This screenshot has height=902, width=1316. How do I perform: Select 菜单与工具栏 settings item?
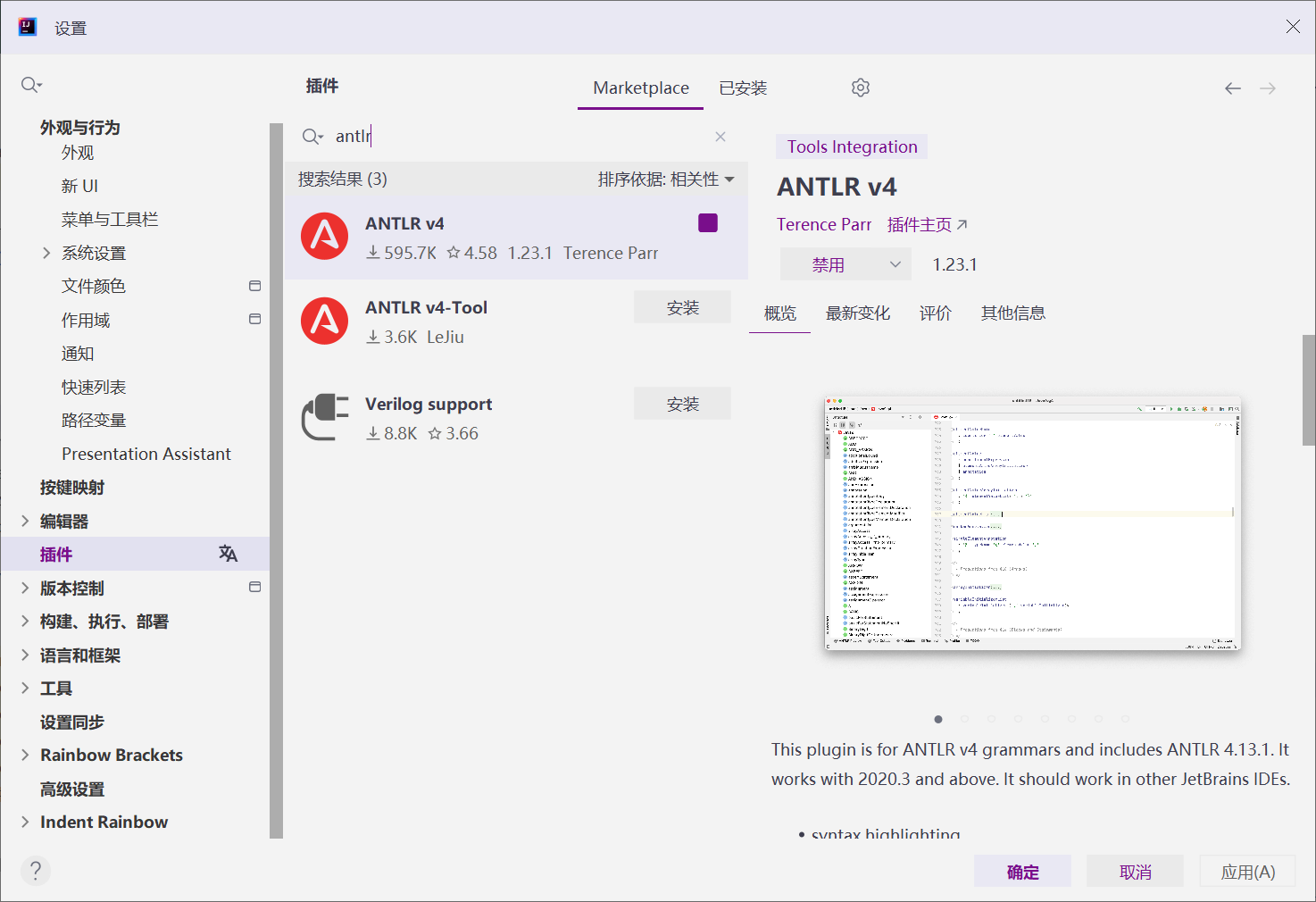(110, 220)
